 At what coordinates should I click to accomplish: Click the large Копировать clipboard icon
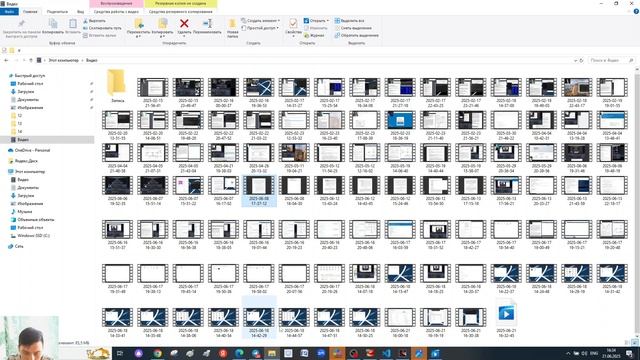coord(53,24)
